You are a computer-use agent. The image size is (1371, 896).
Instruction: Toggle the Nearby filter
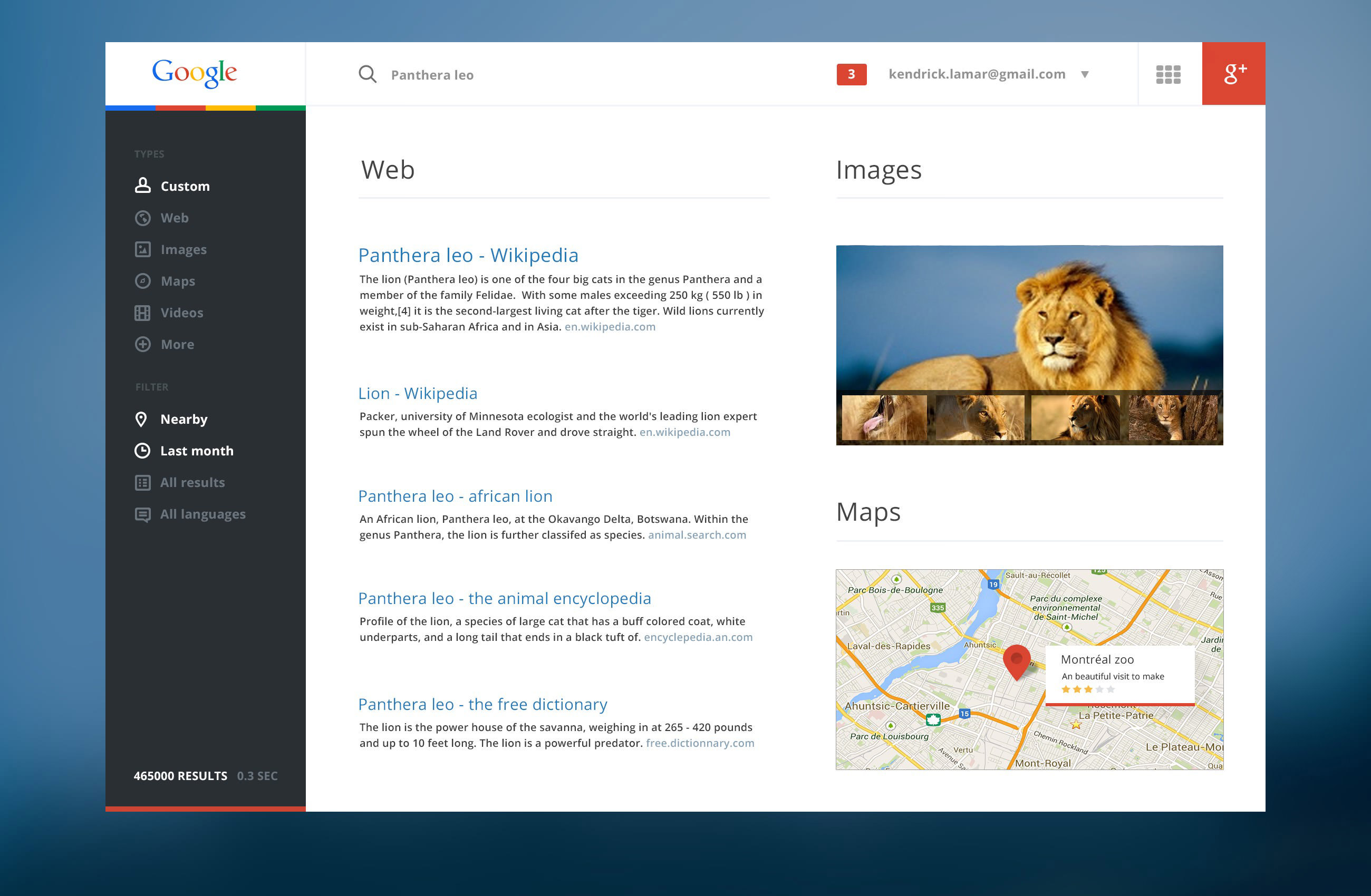pos(171,419)
